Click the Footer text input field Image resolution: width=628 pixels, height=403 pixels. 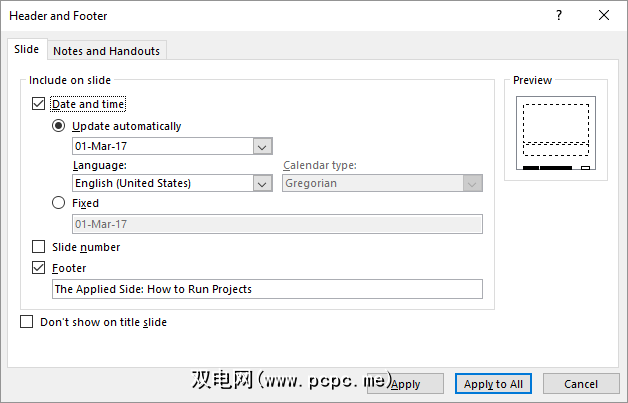click(267, 289)
